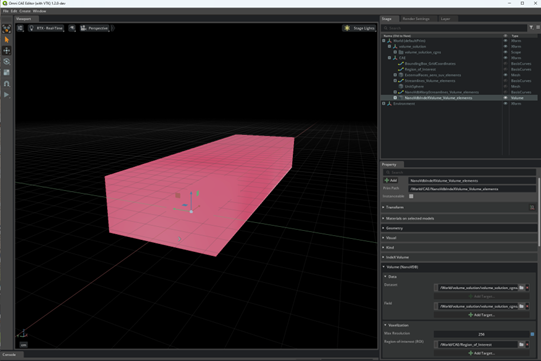Open viewport settings icon menu
Screen dimensions: 541x361
[20, 28]
